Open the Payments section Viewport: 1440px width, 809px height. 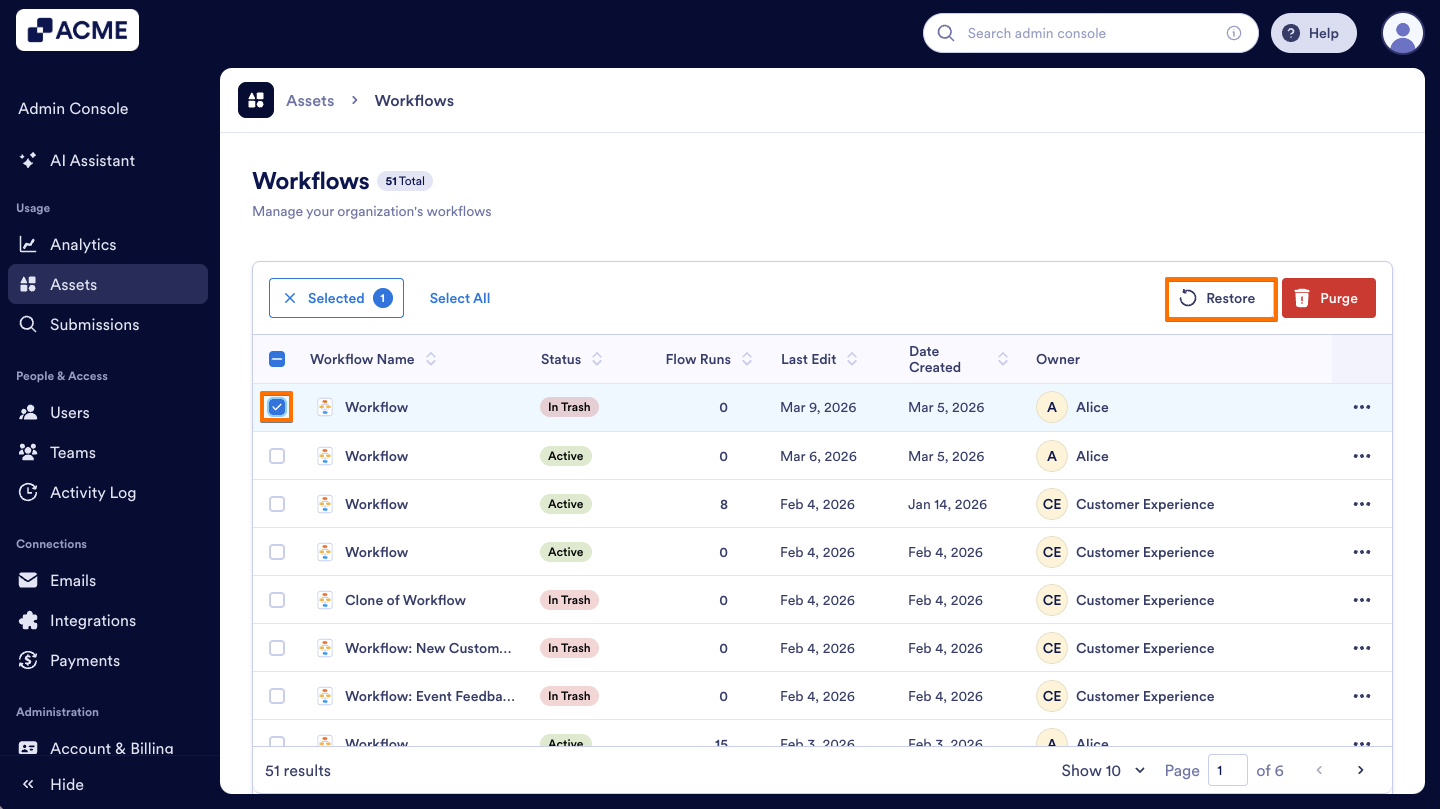[86, 660]
